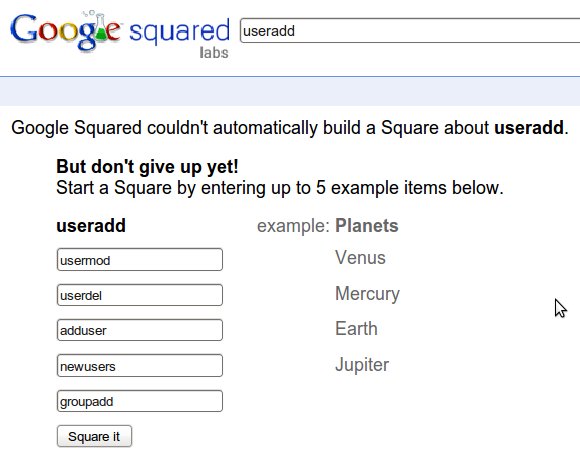The image size is (580, 452).
Task: Click the Google logo with flask icon
Action: point(66,30)
